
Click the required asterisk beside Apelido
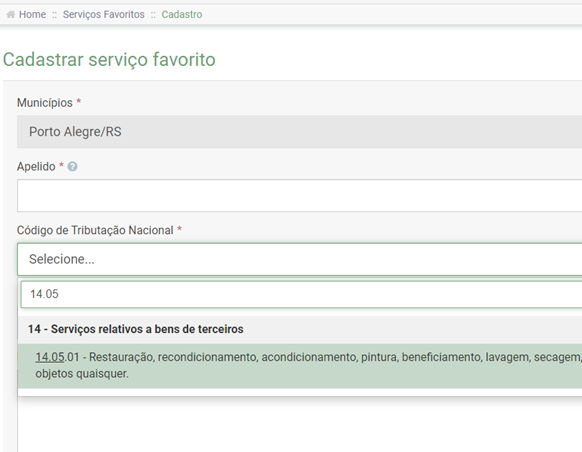point(62,165)
